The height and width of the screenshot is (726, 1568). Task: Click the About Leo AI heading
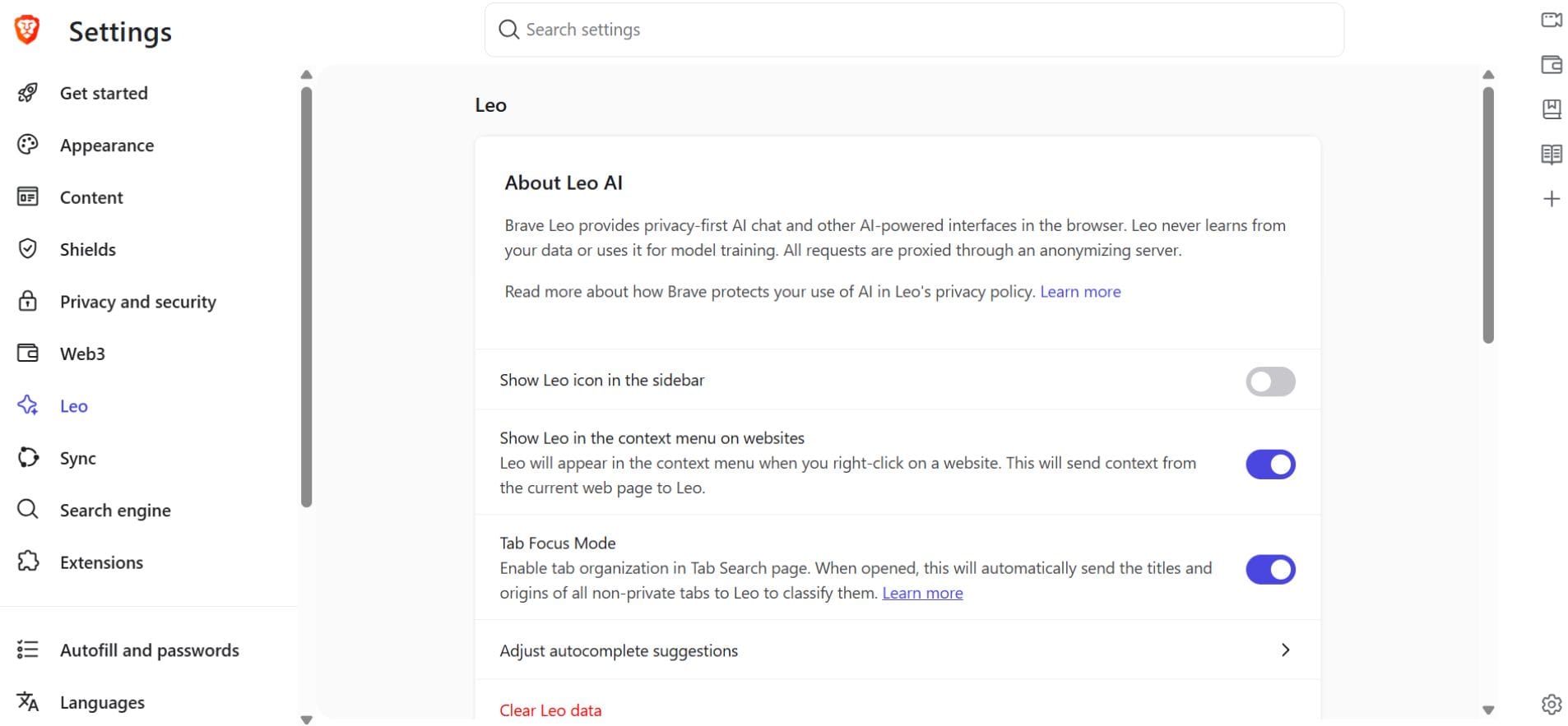click(x=564, y=183)
